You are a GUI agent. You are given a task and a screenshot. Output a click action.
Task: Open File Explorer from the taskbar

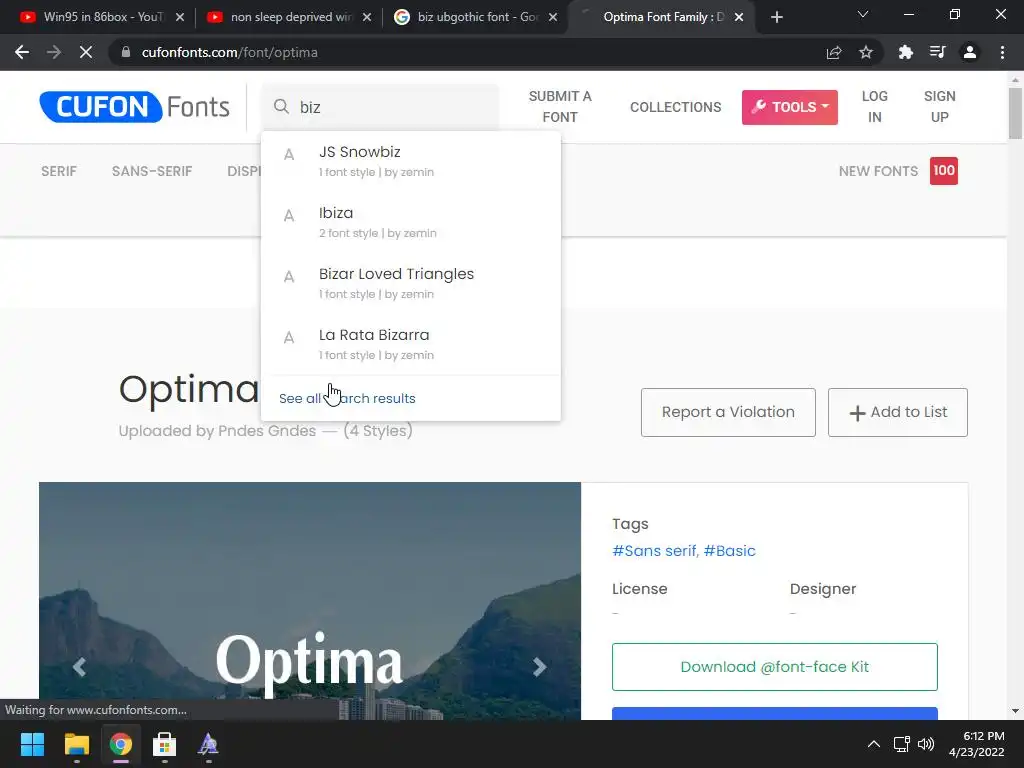click(76, 744)
